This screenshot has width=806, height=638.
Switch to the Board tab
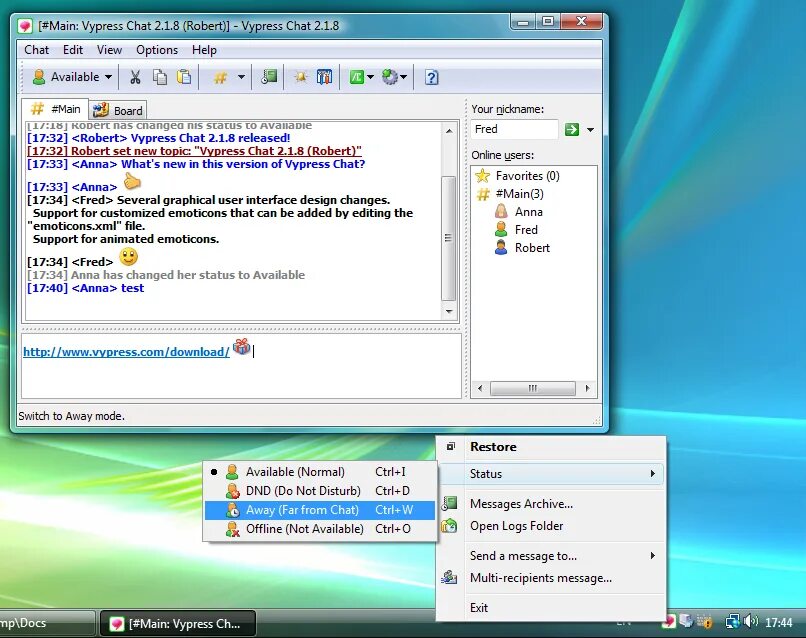[118, 110]
